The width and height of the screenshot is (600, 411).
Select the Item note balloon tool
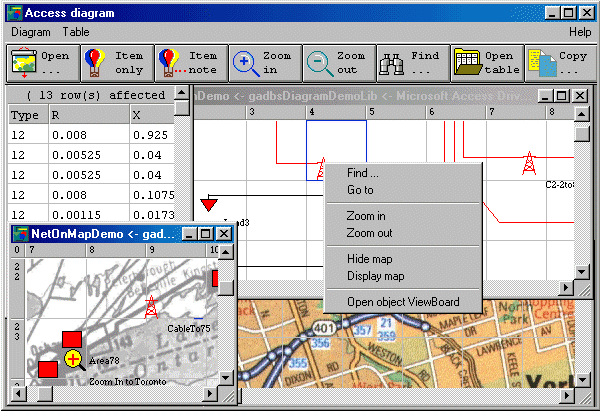point(191,63)
